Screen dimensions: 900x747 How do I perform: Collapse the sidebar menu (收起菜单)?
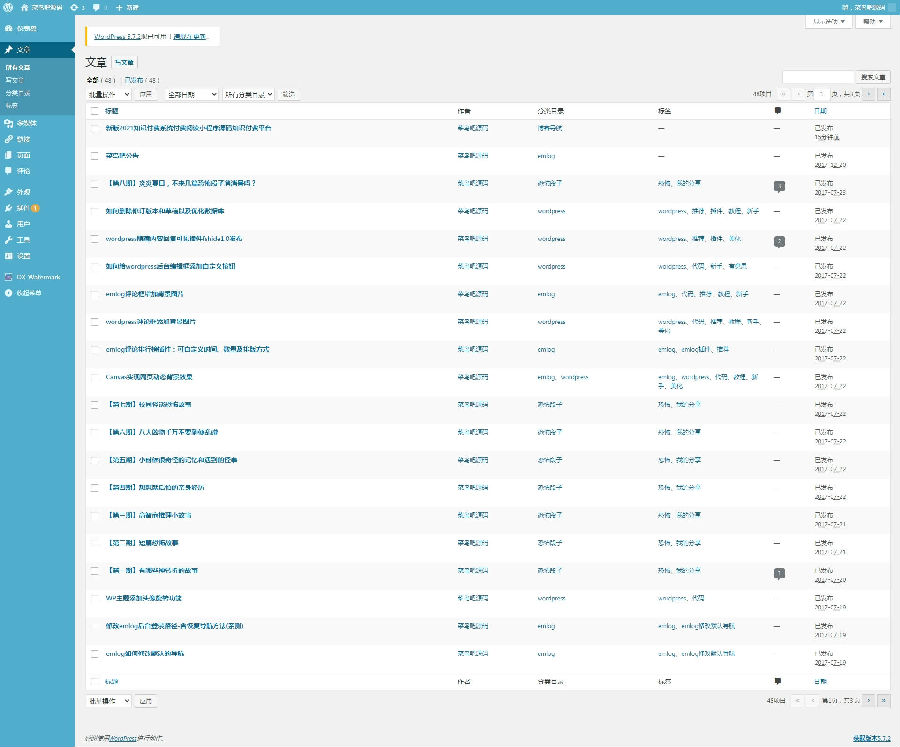coord(37,293)
